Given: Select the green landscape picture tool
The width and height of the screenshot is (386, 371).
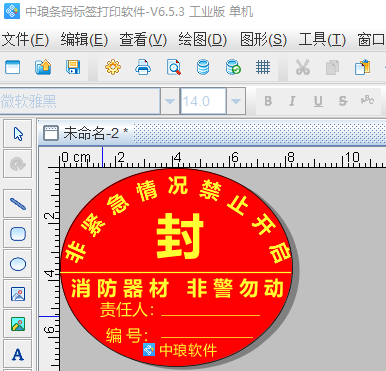Looking at the screenshot, I should coord(18,324).
